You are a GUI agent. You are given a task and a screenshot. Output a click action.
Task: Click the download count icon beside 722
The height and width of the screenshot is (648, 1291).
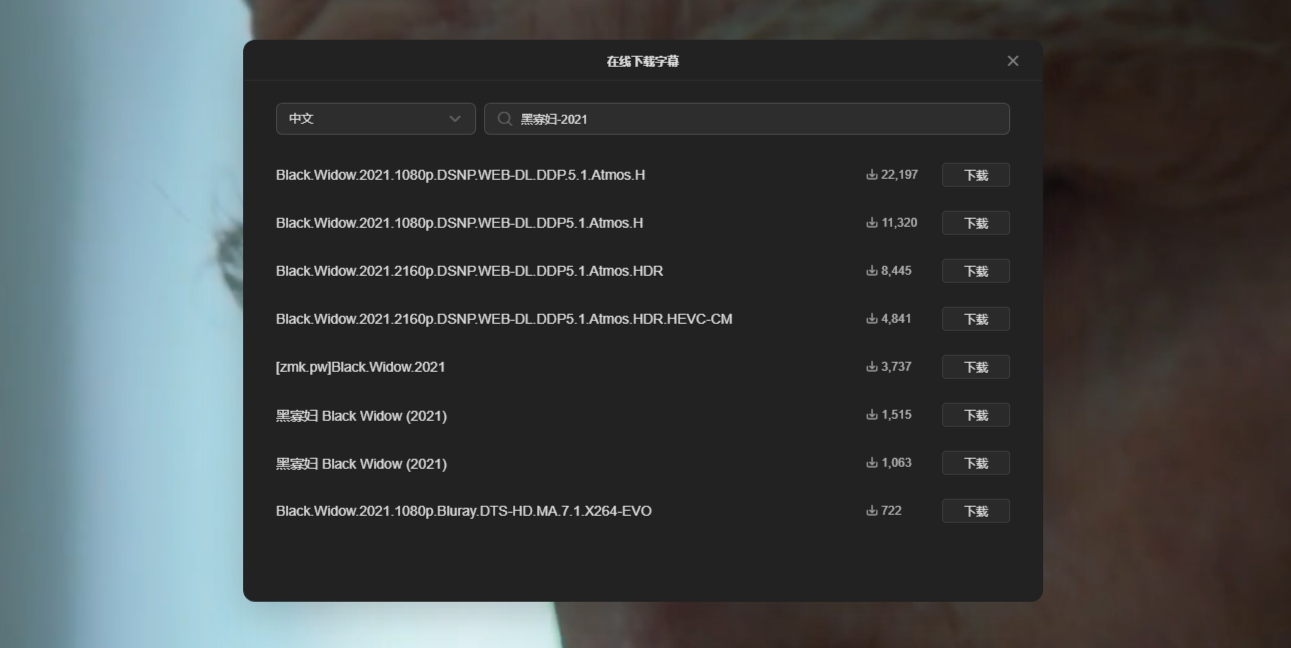click(x=872, y=511)
